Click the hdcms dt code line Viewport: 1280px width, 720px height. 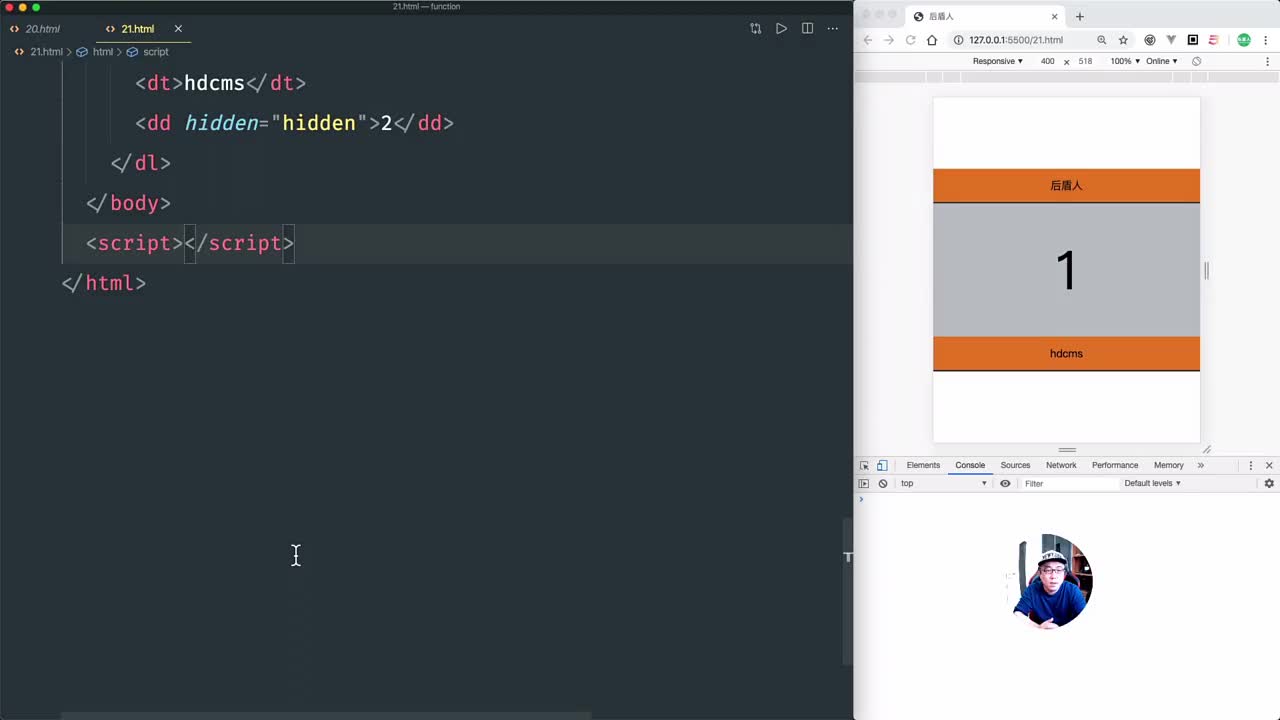220,83
